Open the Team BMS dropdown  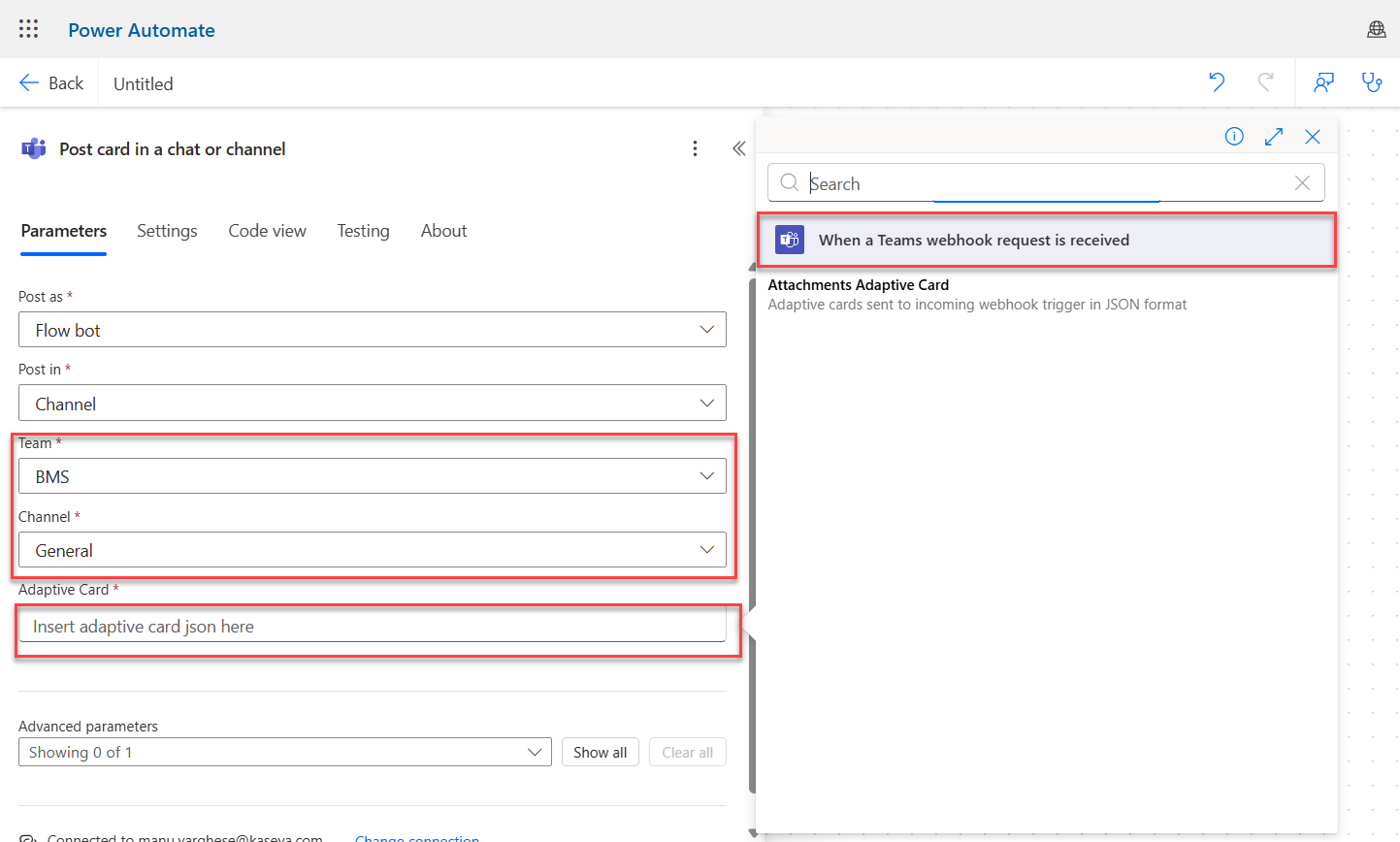pyautogui.click(x=373, y=476)
